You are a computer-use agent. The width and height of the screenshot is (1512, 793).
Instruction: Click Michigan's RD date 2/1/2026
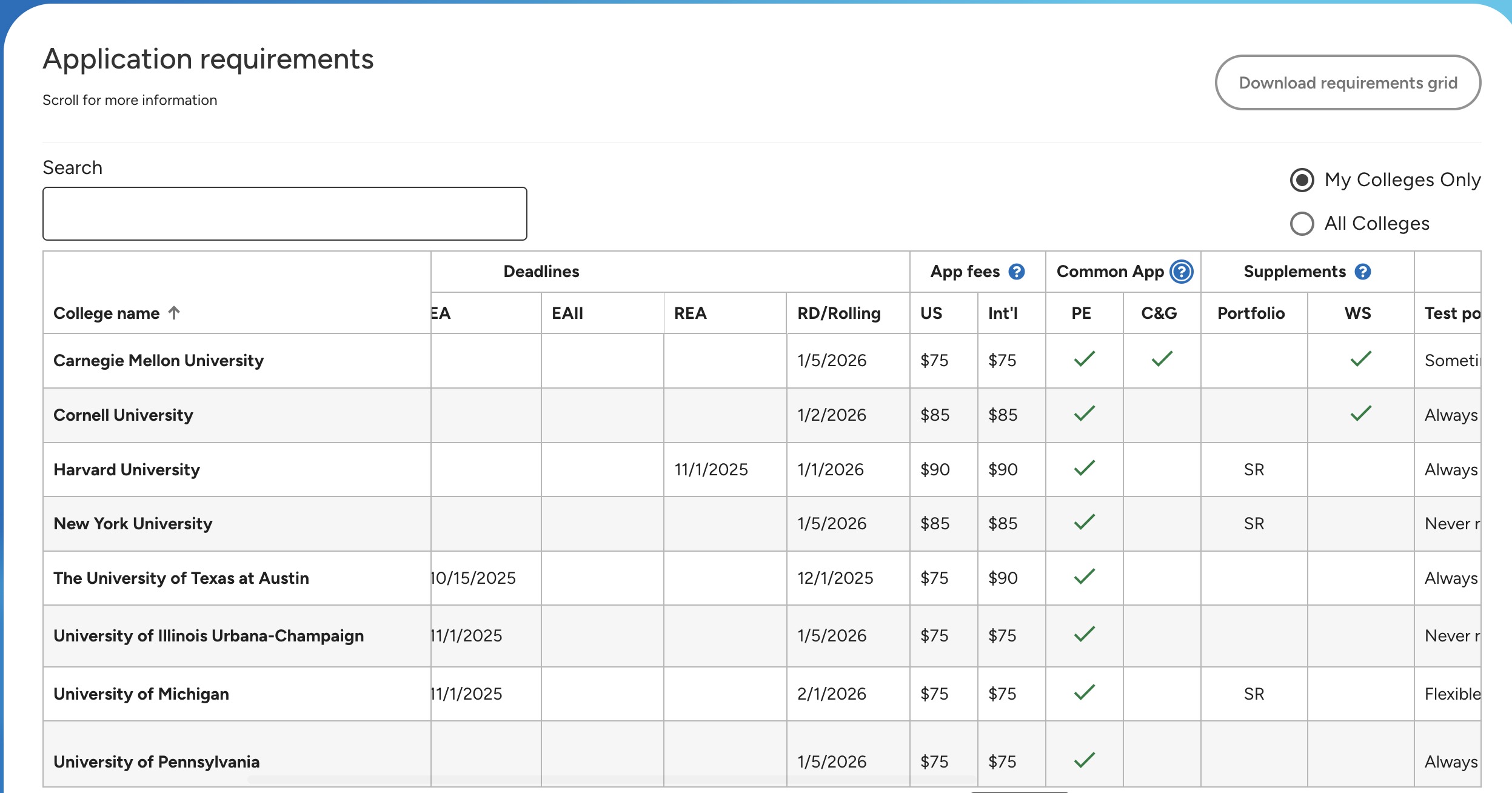(832, 694)
